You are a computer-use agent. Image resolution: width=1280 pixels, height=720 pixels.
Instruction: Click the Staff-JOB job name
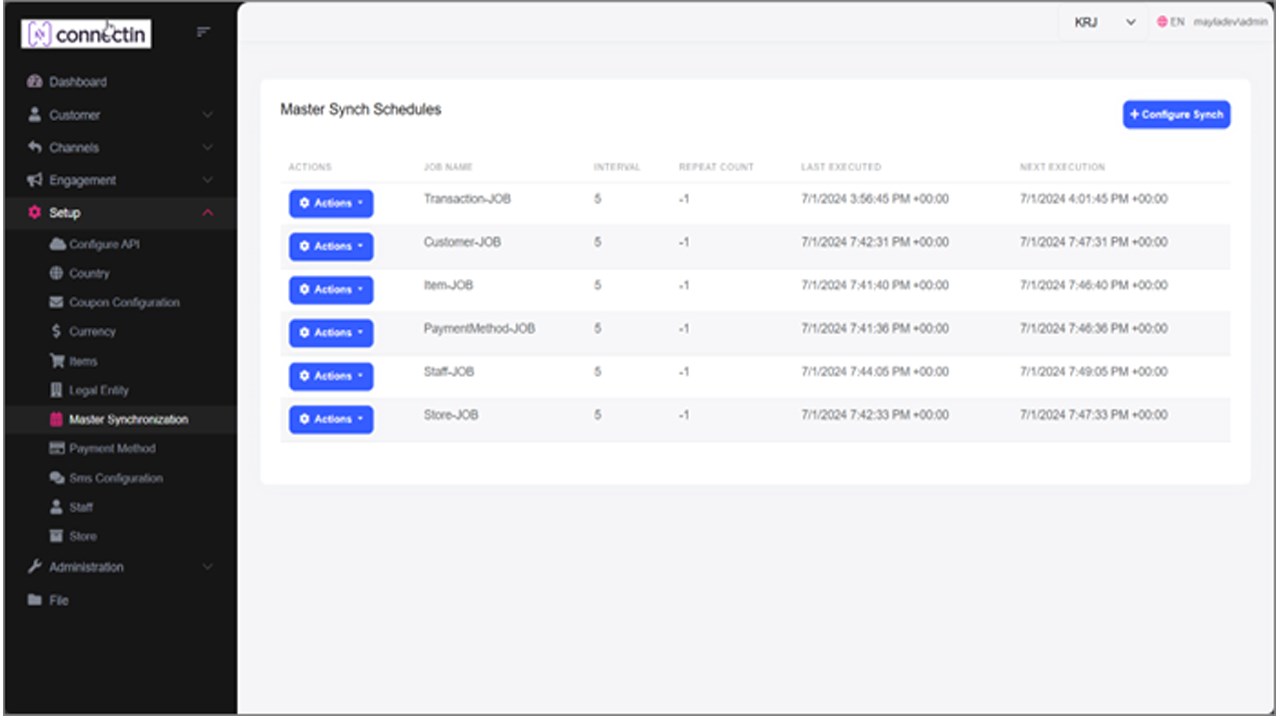pyautogui.click(x=449, y=371)
